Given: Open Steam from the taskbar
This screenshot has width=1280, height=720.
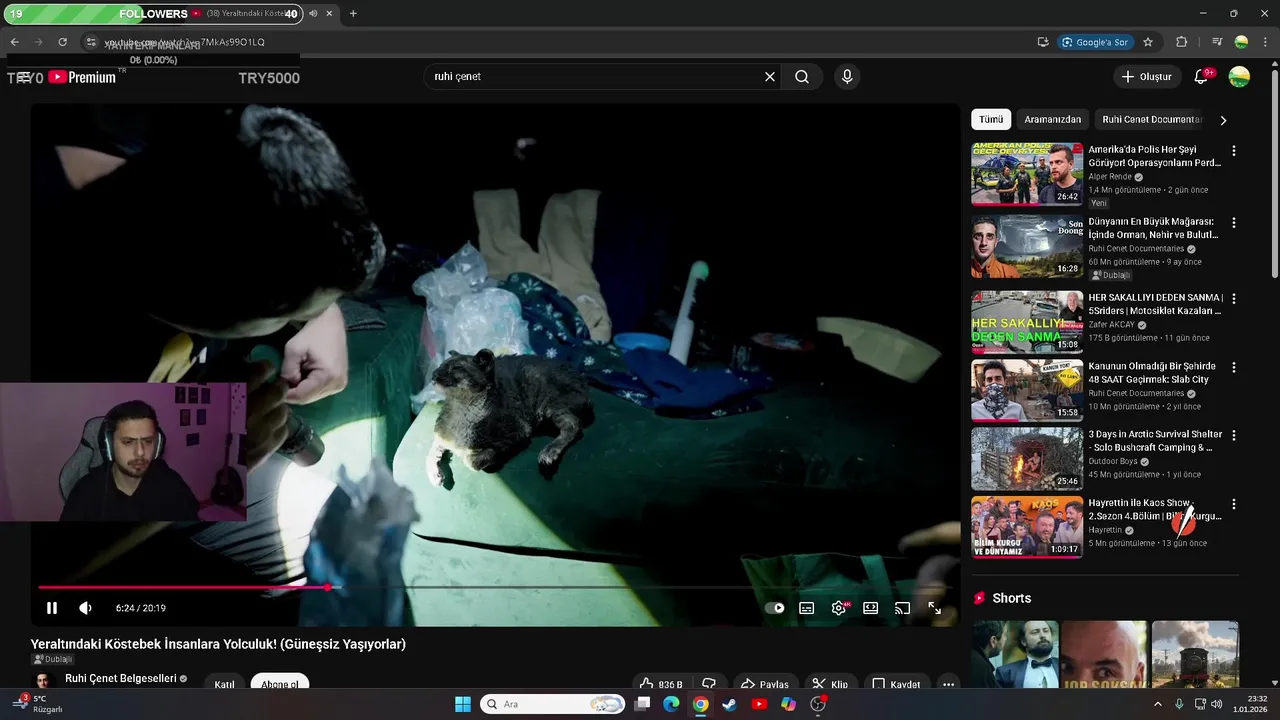Looking at the screenshot, I should [729, 704].
